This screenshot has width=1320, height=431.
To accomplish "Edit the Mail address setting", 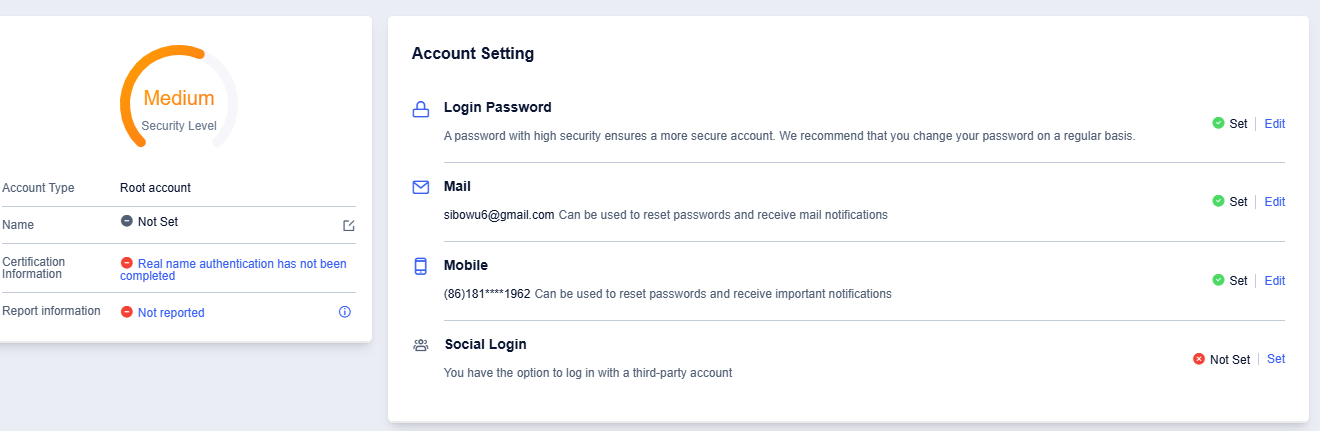I will 1275,202.
